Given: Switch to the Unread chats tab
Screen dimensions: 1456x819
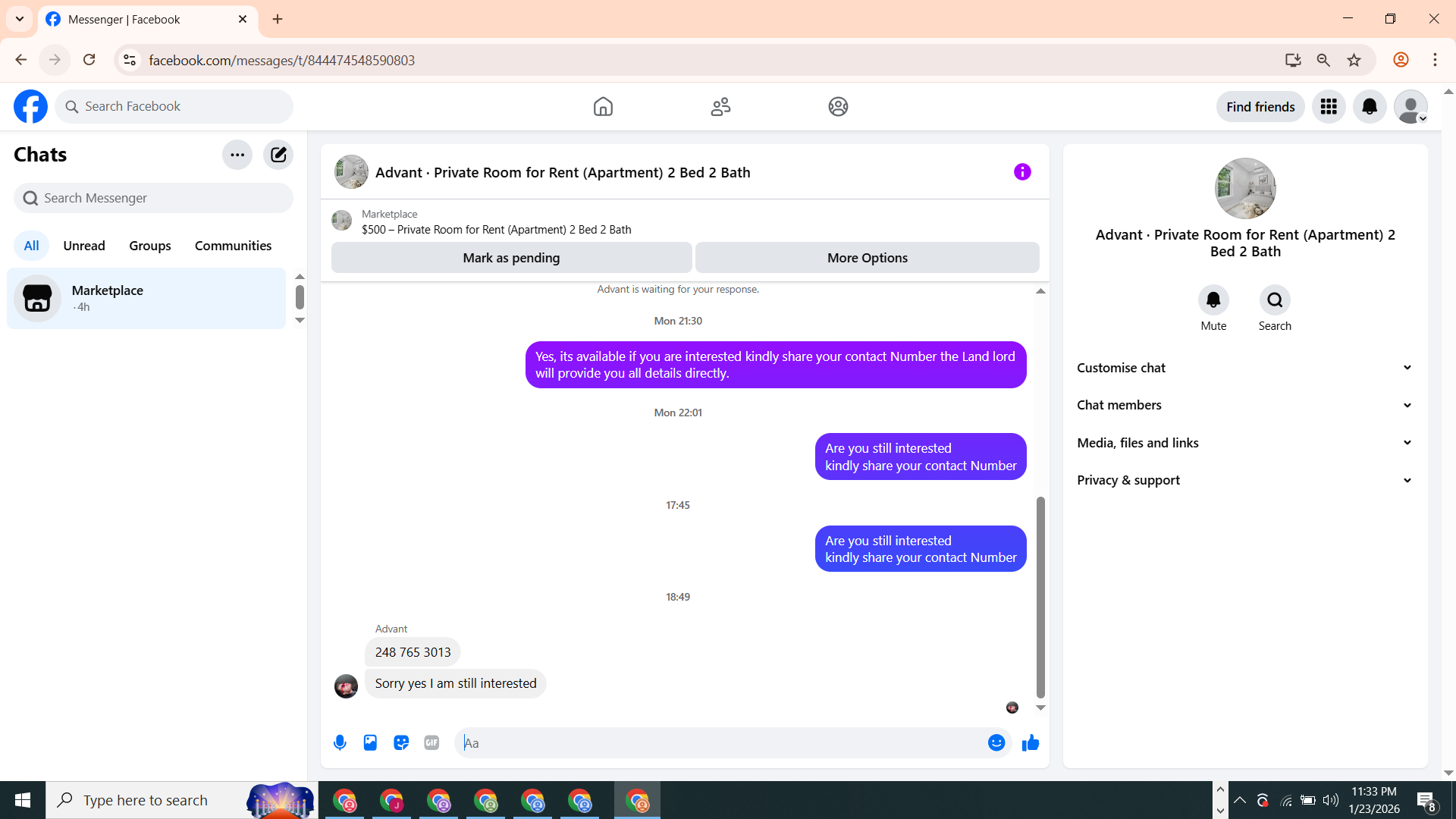Looking at the screenshot, I should 84,246.
